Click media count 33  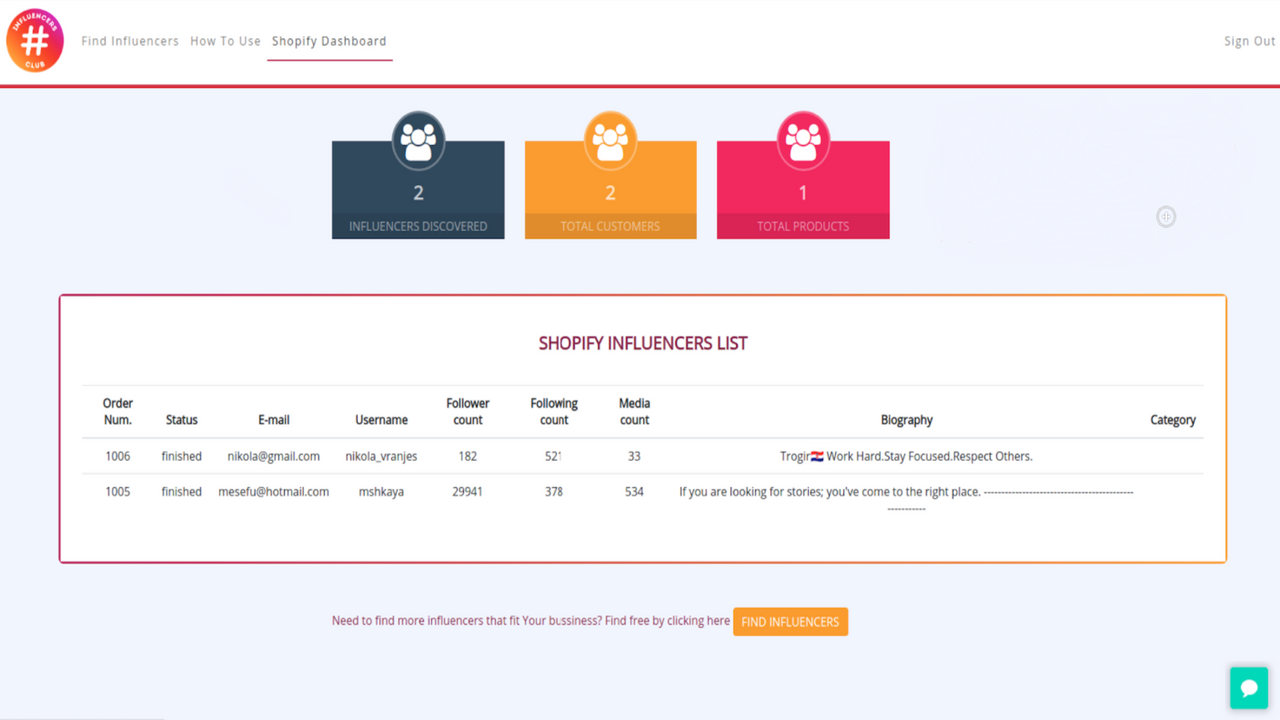coord(634,456)
